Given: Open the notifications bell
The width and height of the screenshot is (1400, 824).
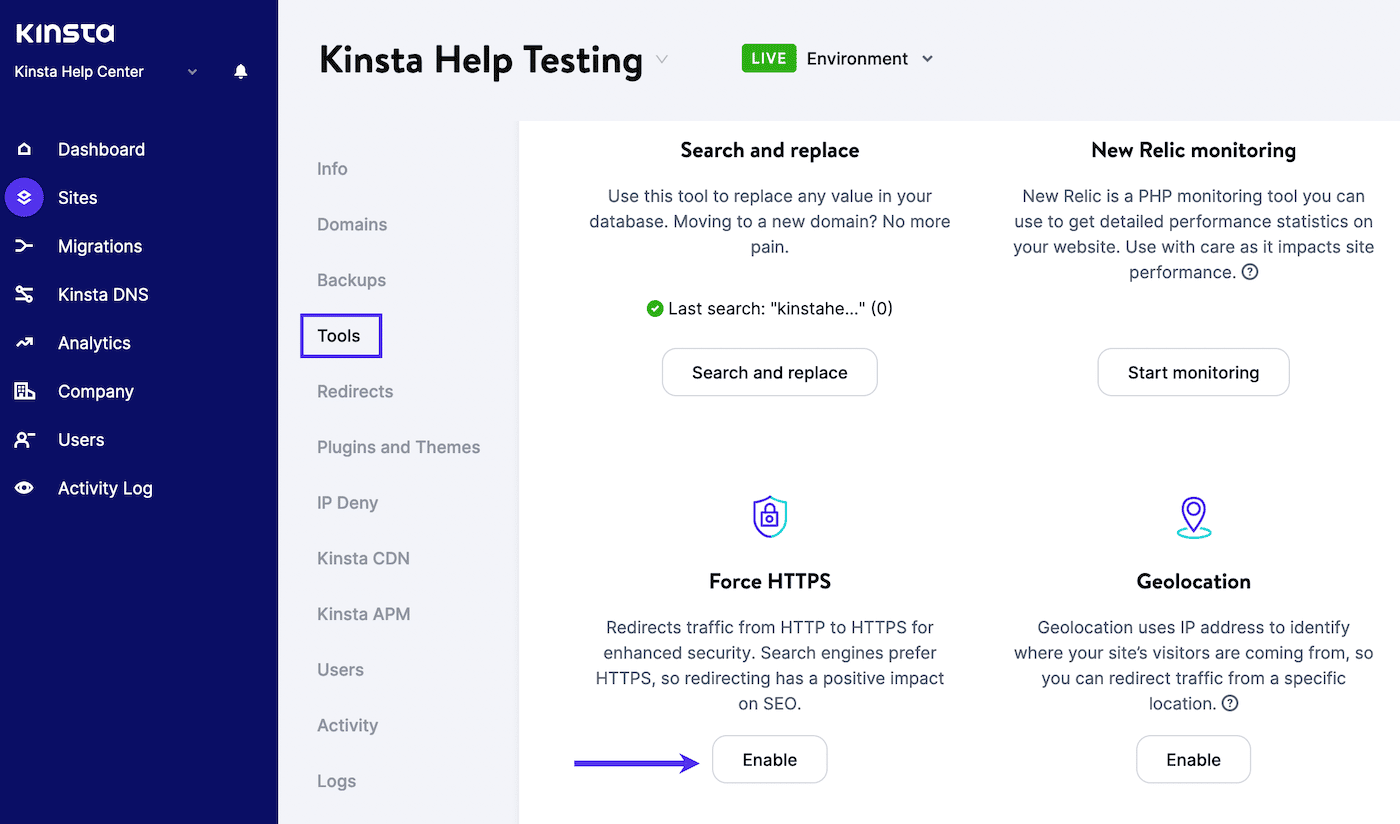Looking at the screenshot, I should coord(241,72).
